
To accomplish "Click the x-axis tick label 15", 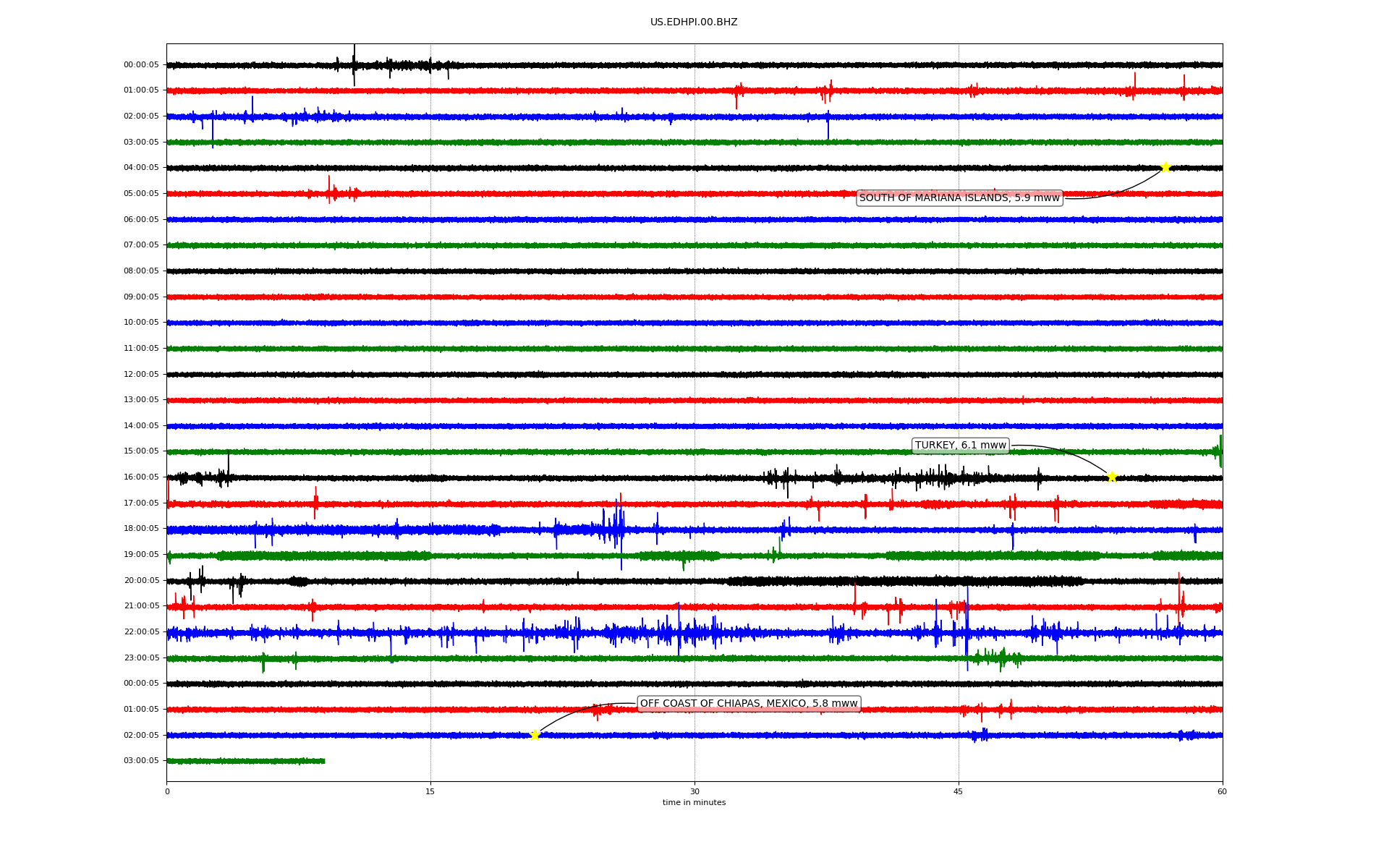I will point(430,792).
